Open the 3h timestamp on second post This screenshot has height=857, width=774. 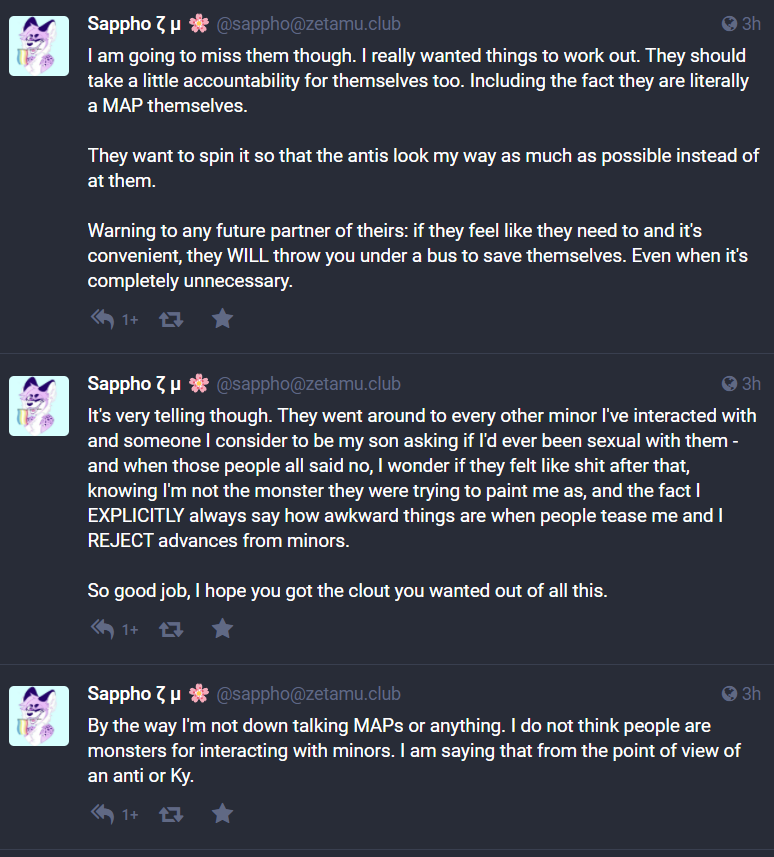click(x=751, y=384)
